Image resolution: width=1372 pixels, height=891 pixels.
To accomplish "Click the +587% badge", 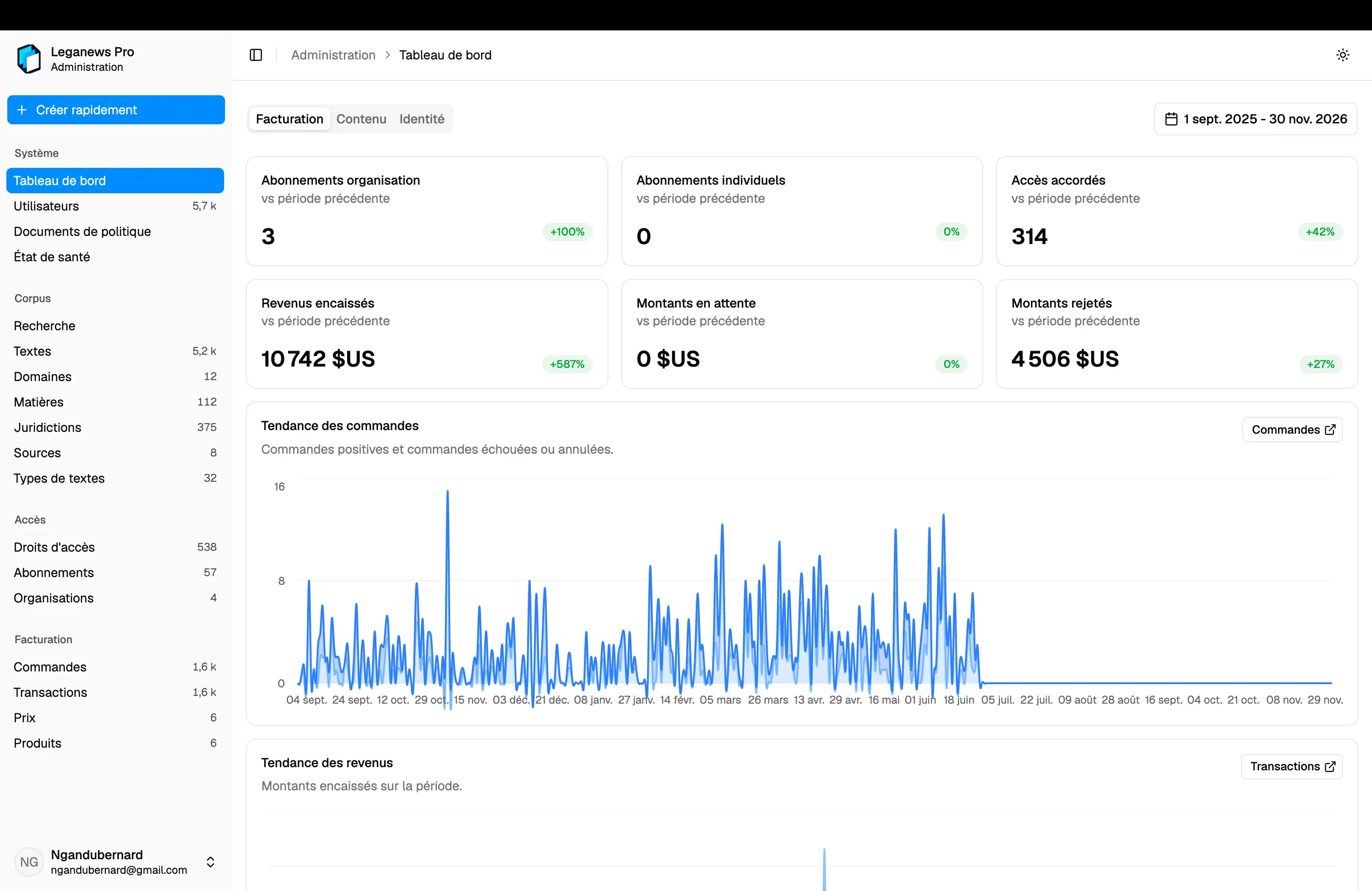I will 567,364.
